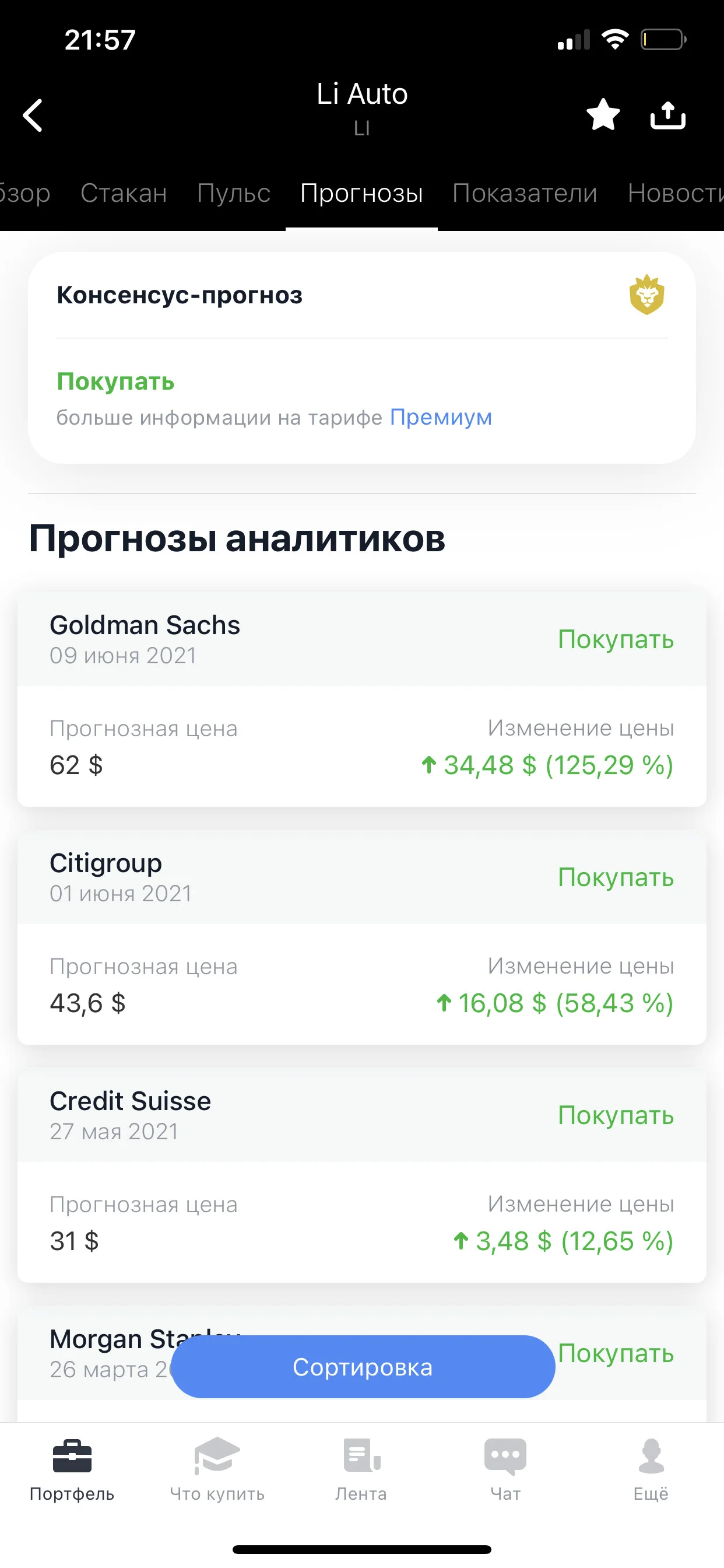The height and width of the screenshot is (1568, 724).
Task: Toggle the favorite star for Li Auto
Action: 603,114
